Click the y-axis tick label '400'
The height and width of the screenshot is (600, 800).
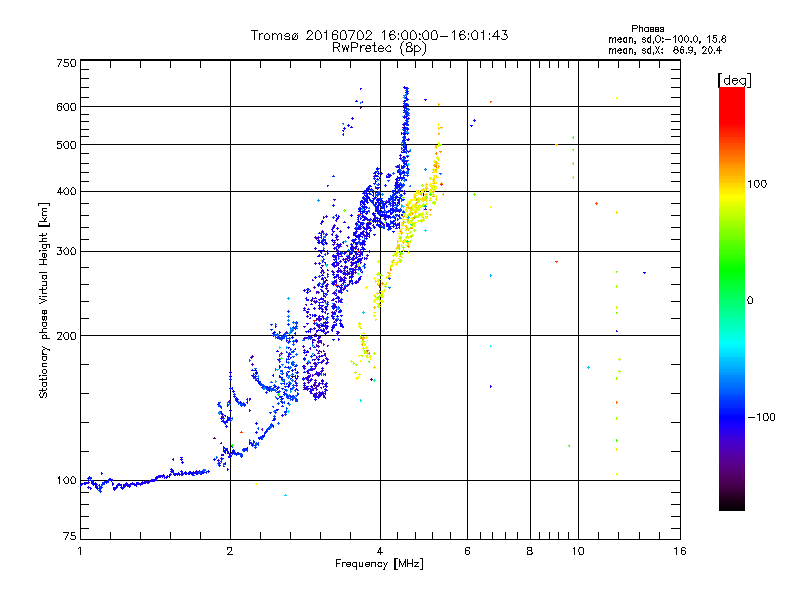(66, 192)
